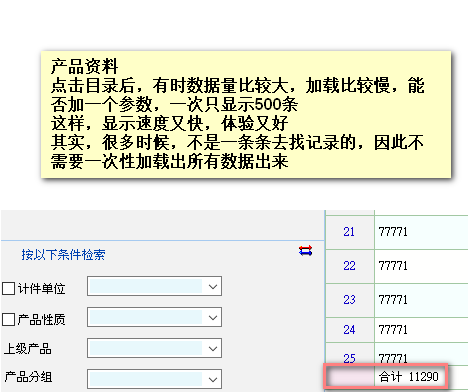Click the 77771 cell in row 23

[421, 300]
